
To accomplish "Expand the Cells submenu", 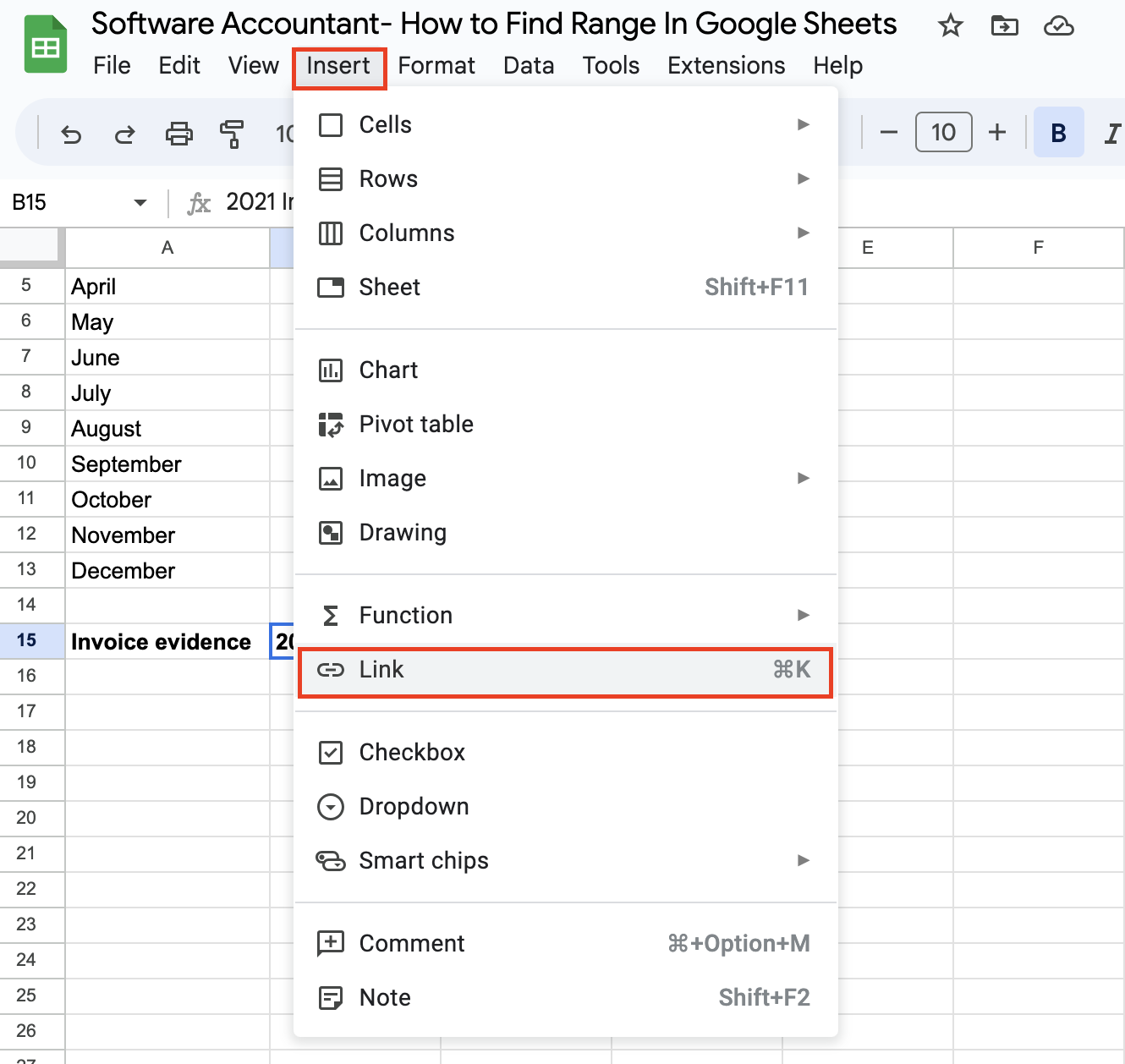I will click(x=565, y=125).
